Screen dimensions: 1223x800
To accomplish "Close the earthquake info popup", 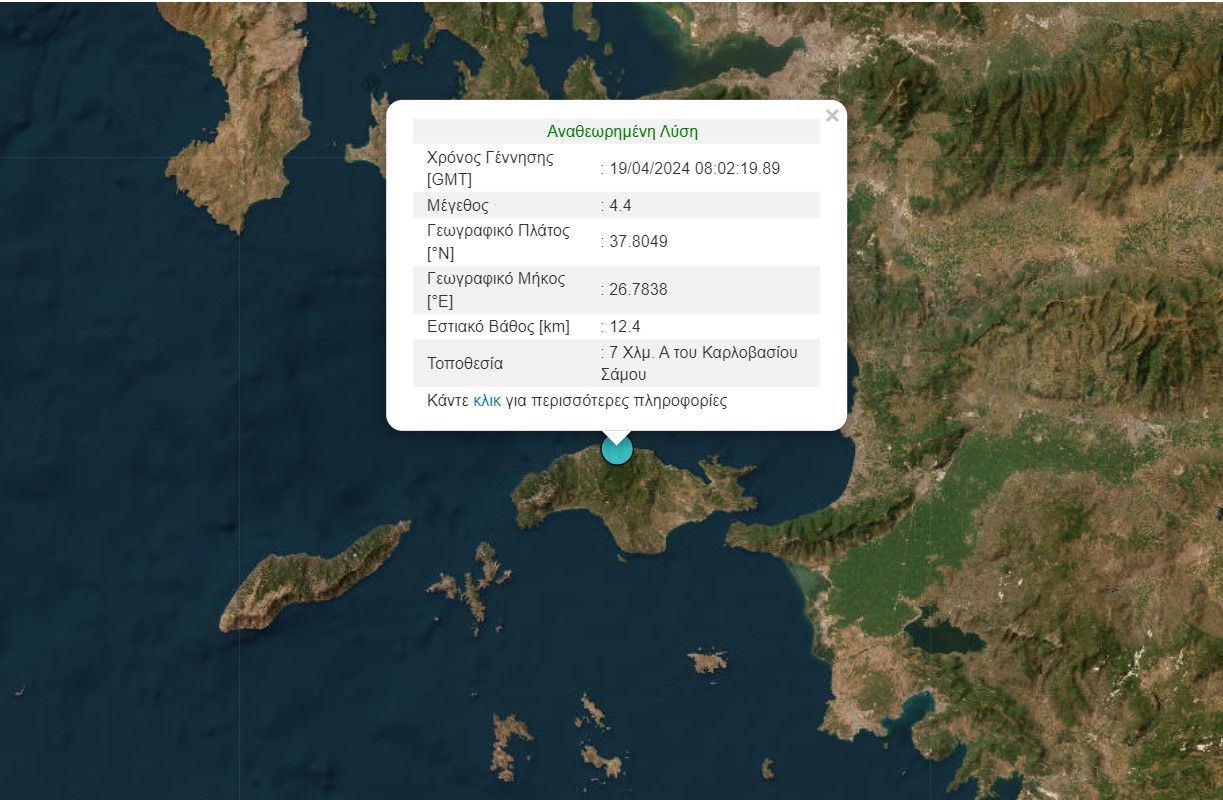I will click(831, 116).
